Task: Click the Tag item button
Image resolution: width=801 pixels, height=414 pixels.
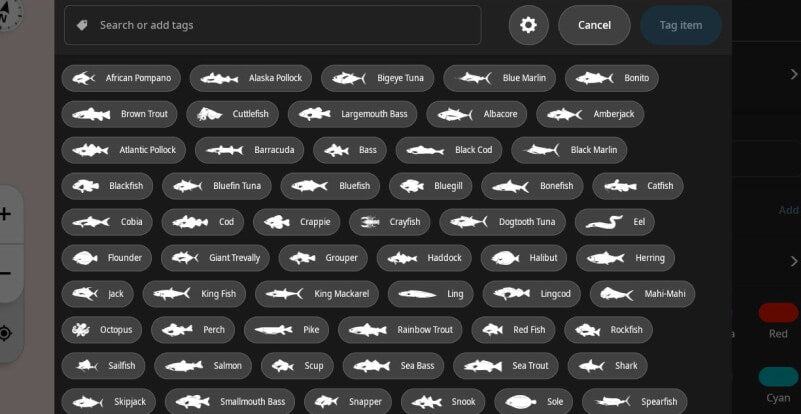Action: (680, 25)
